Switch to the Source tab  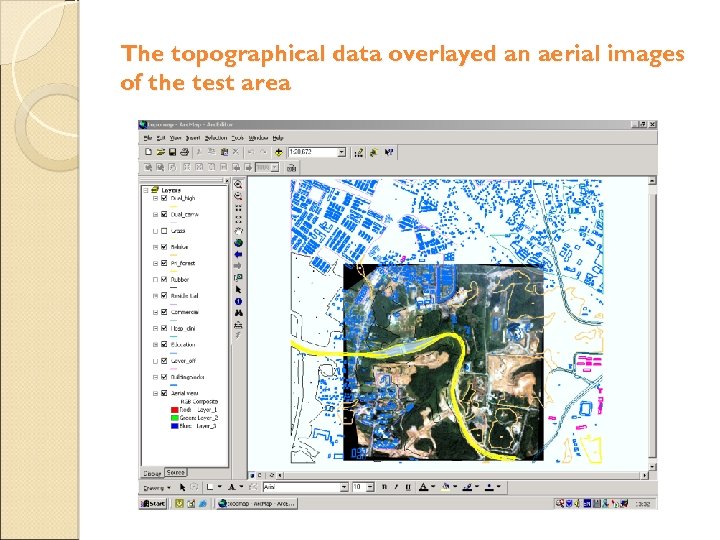pyautogui.click(x=175, y=472)
